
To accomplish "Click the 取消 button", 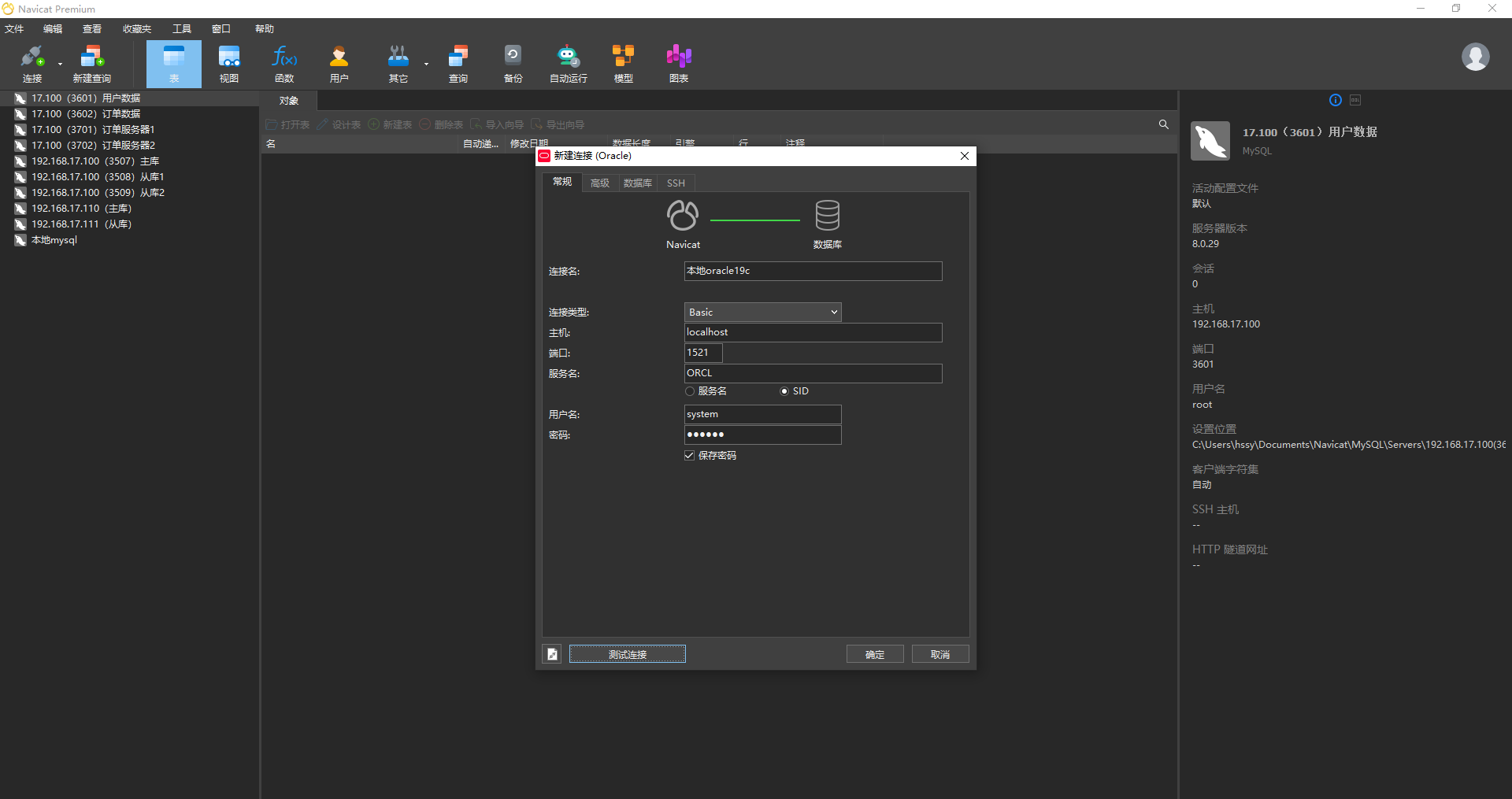I will point(940,654).
